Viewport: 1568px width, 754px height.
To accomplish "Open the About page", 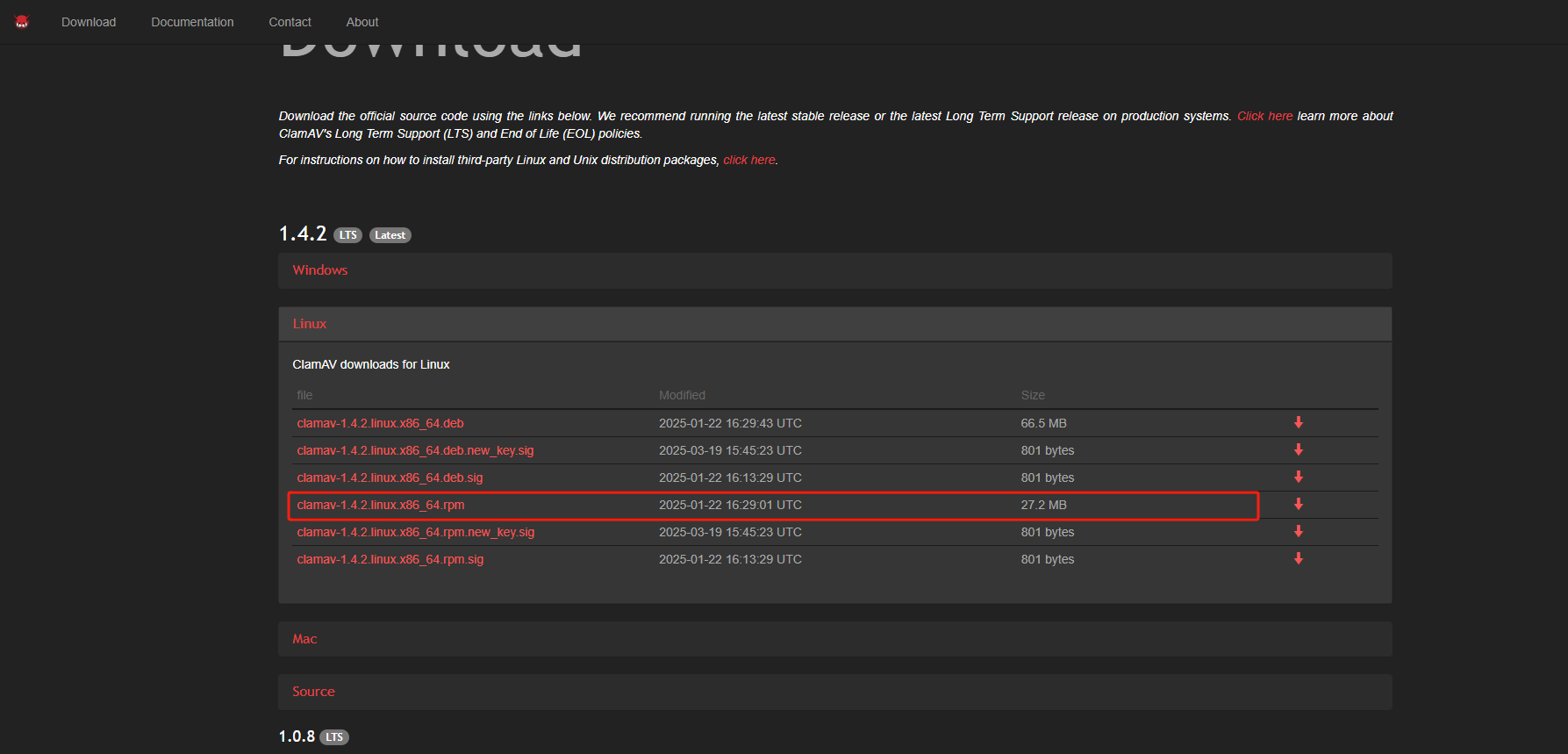I will pyautogui.click(x=362, y=22).
